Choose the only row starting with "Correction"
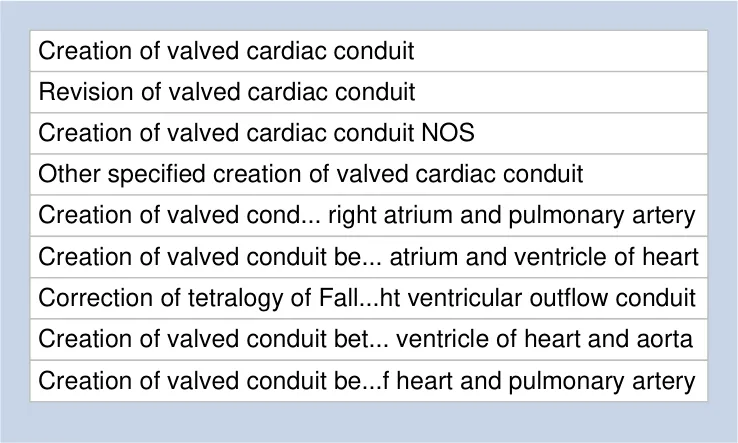Image resolution: width=738 pixels, height=443 pixels. 368,298
